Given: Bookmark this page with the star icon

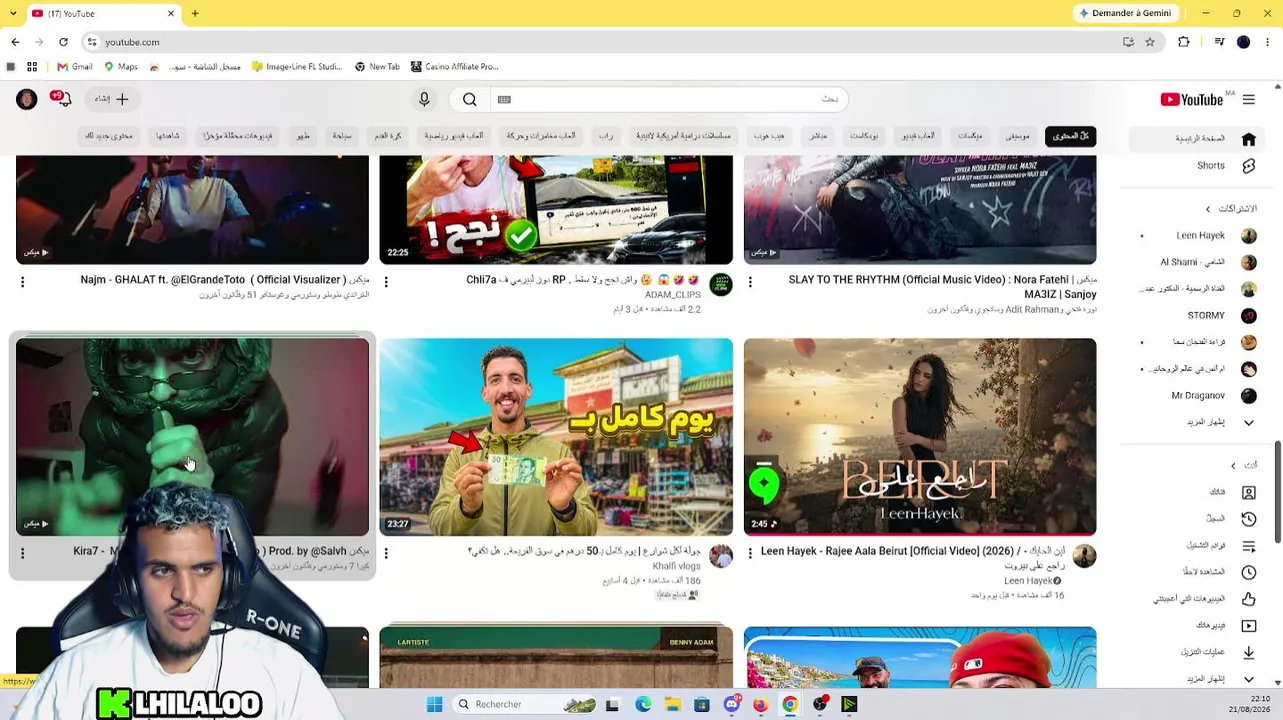Looking at the screenshot, I should 1150,42.
